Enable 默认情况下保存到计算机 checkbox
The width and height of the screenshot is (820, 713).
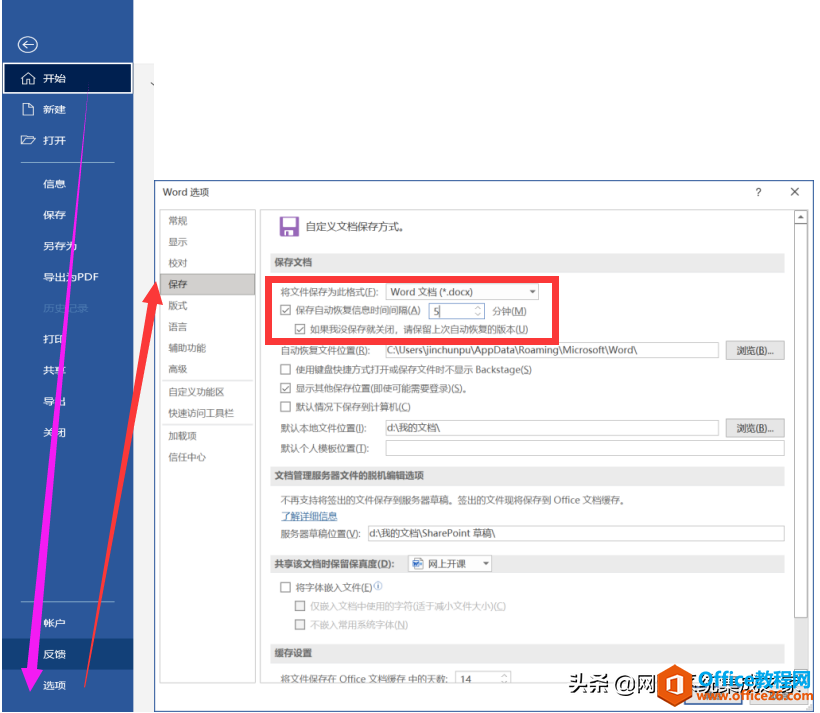286,406
